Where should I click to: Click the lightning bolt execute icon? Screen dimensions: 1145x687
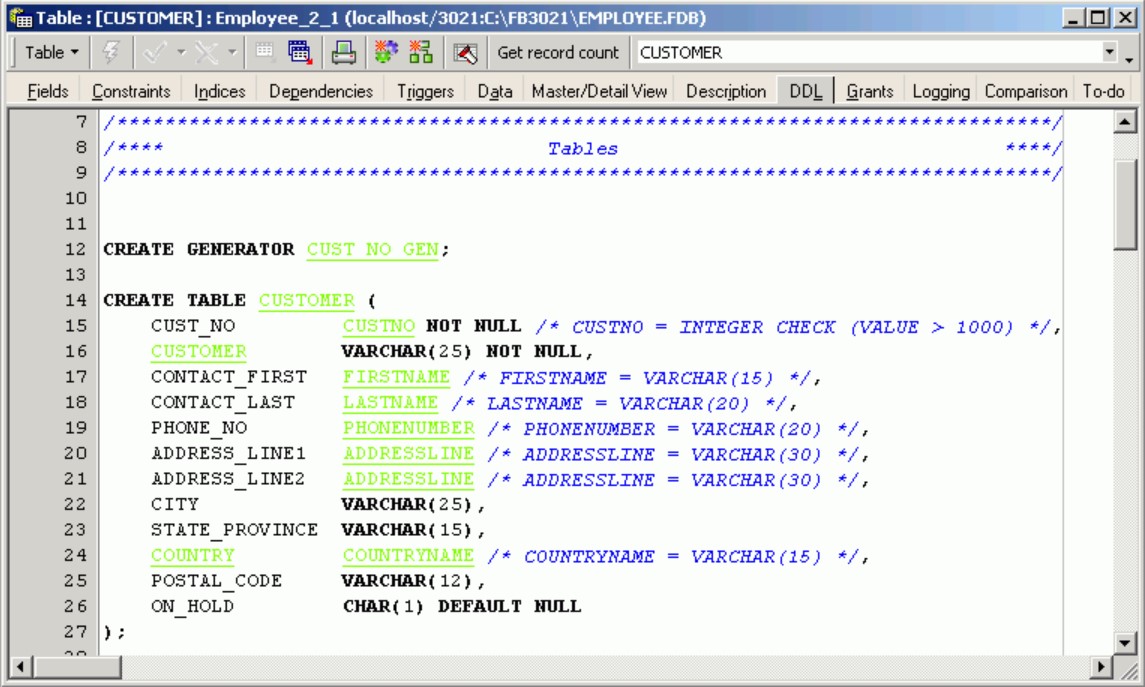(x=109, y=52)
